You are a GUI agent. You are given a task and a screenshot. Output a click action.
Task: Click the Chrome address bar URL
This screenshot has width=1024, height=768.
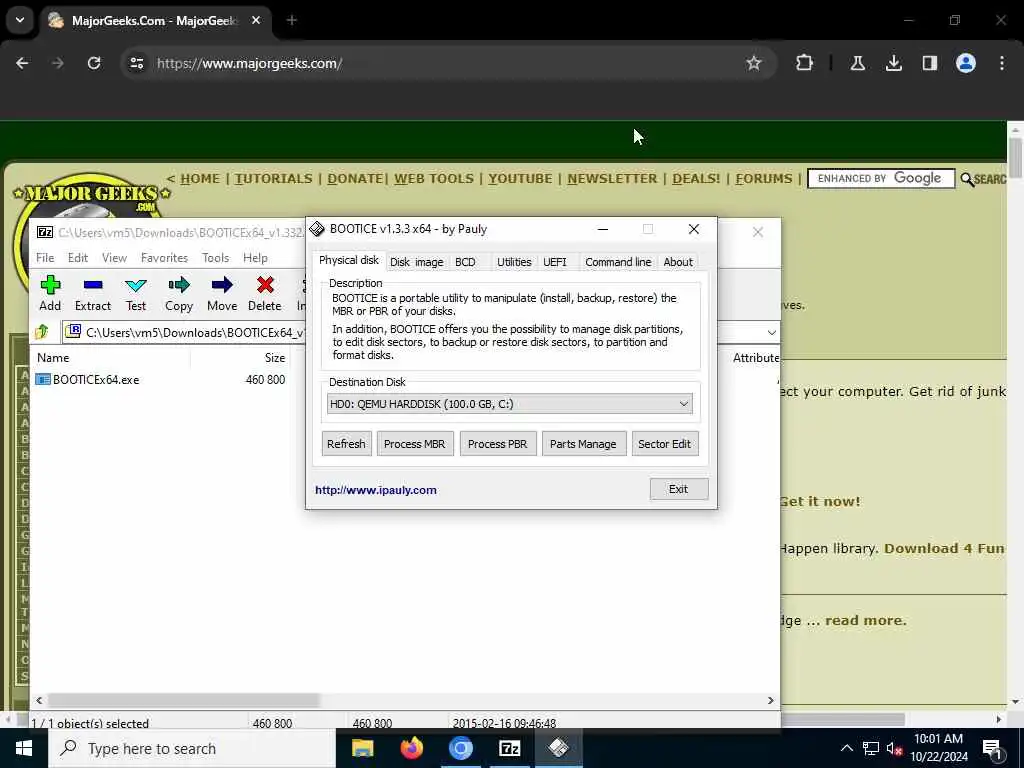[x=249, y=63]
